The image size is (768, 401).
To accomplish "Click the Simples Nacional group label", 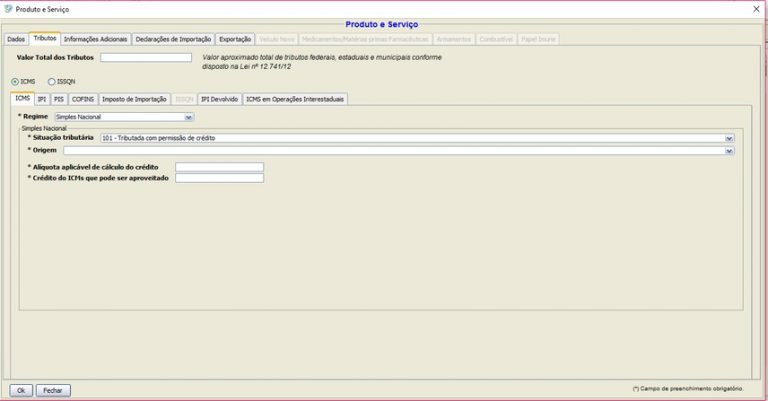I will click(44, 128).
